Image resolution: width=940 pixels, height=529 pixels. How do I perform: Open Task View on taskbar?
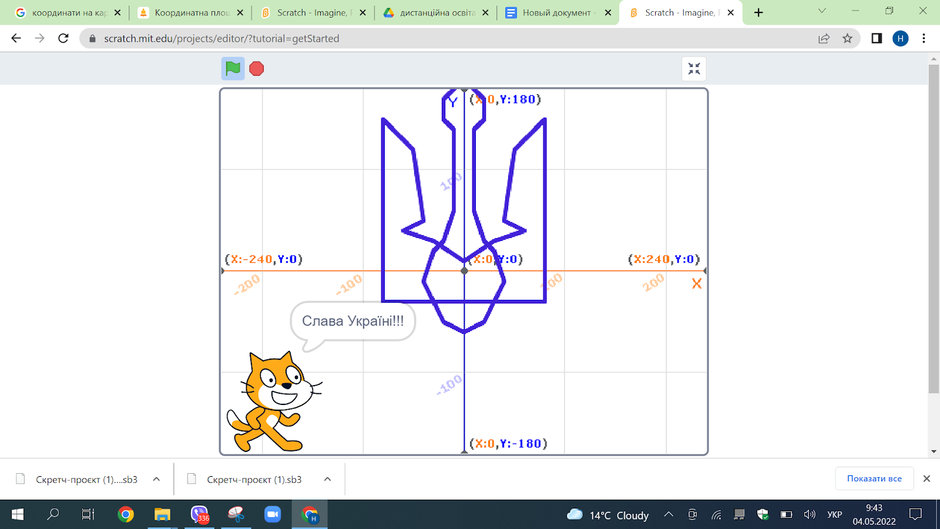click(88, 515)
